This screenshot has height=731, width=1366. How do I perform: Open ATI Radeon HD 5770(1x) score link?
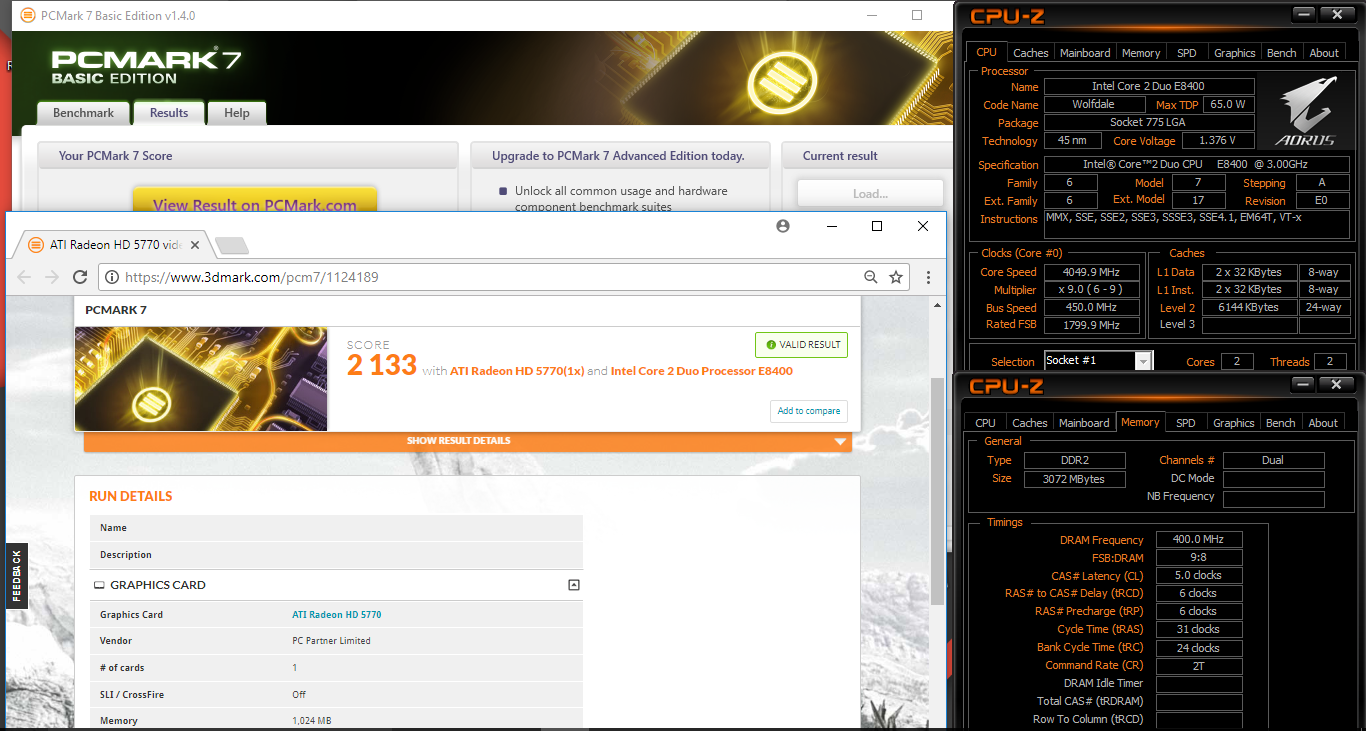point(516,371)
